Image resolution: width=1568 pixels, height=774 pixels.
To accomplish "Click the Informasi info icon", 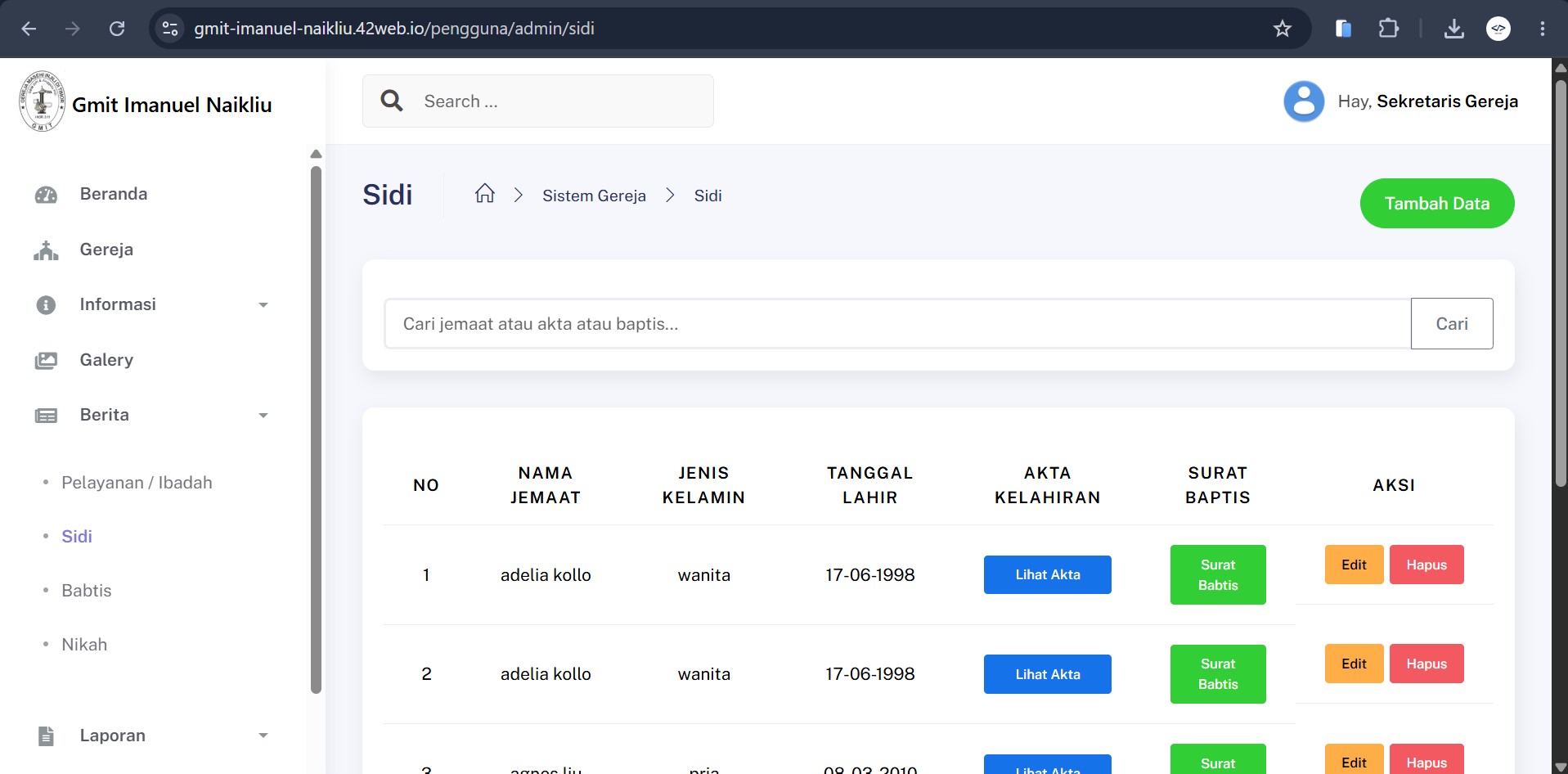I will click(46, 305).
